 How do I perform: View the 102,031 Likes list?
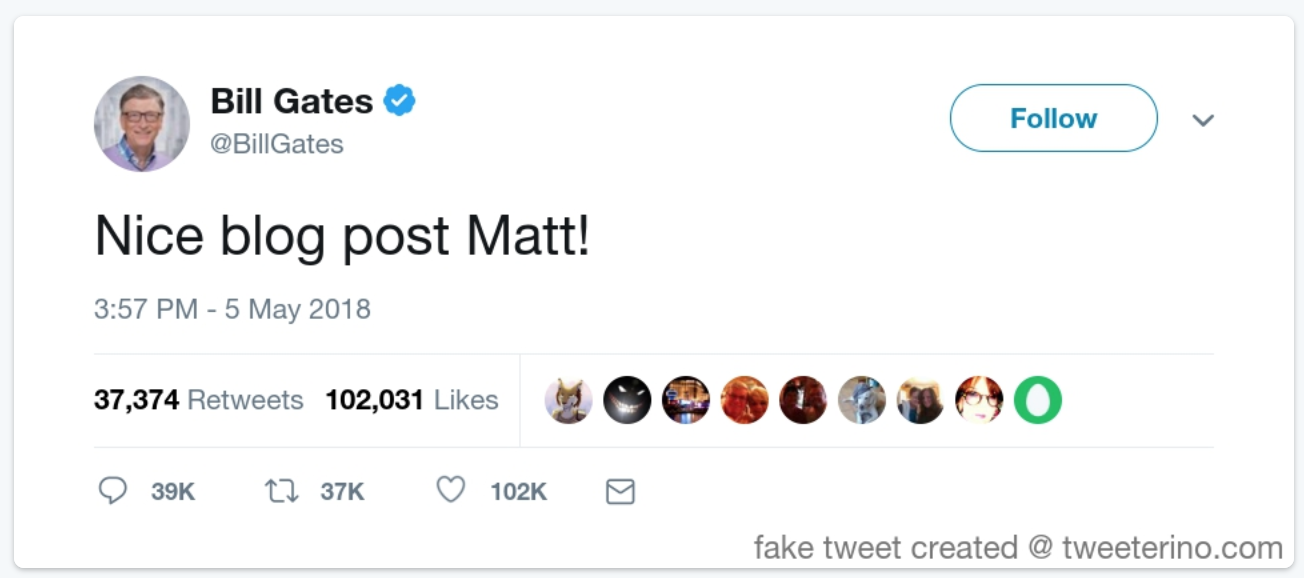click(411, 401)
